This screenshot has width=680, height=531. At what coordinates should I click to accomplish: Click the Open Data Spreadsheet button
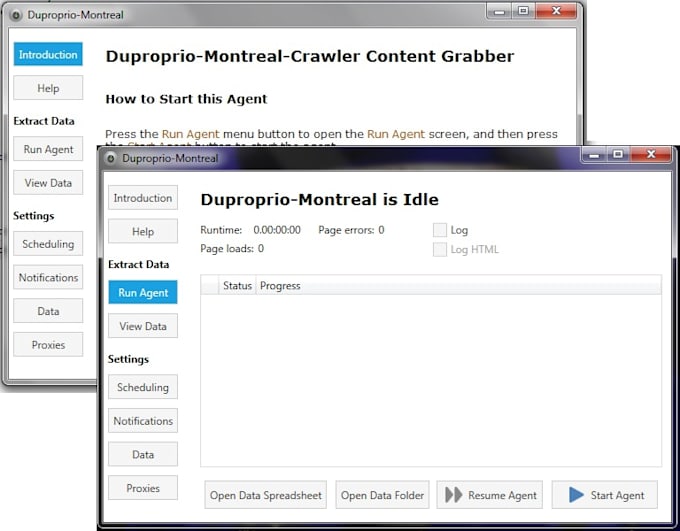[x=265, y=495]
